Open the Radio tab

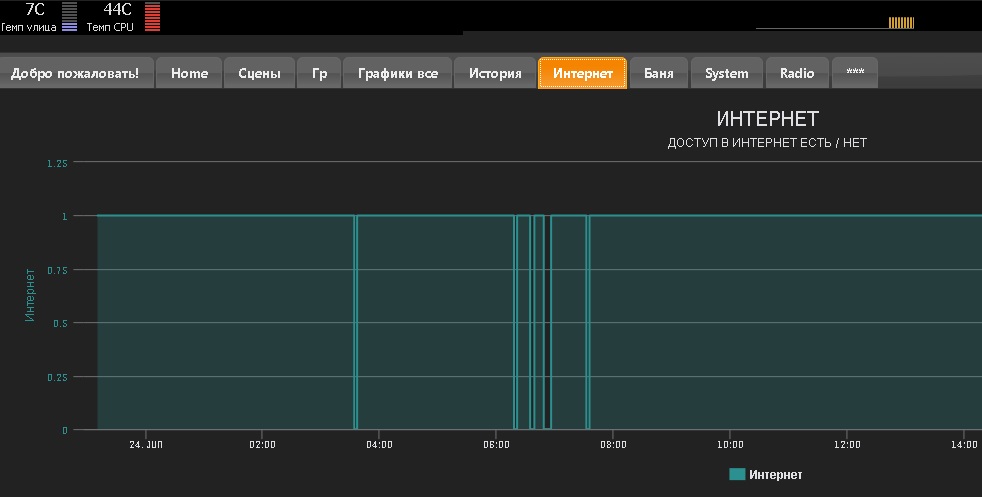click(x=797, y=73)
